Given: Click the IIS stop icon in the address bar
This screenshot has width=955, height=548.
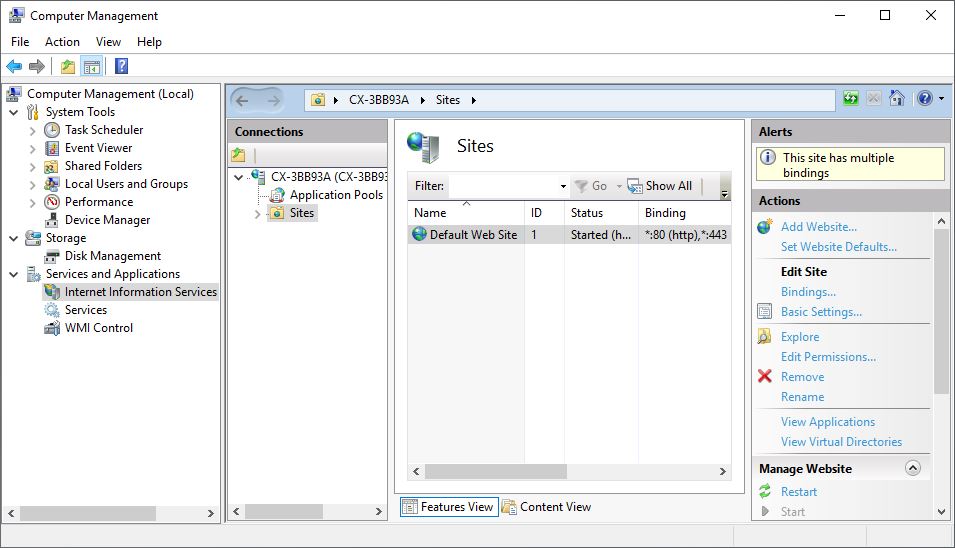Looking at the screenshot, I should pyautogui.click(x=873, y=98).
